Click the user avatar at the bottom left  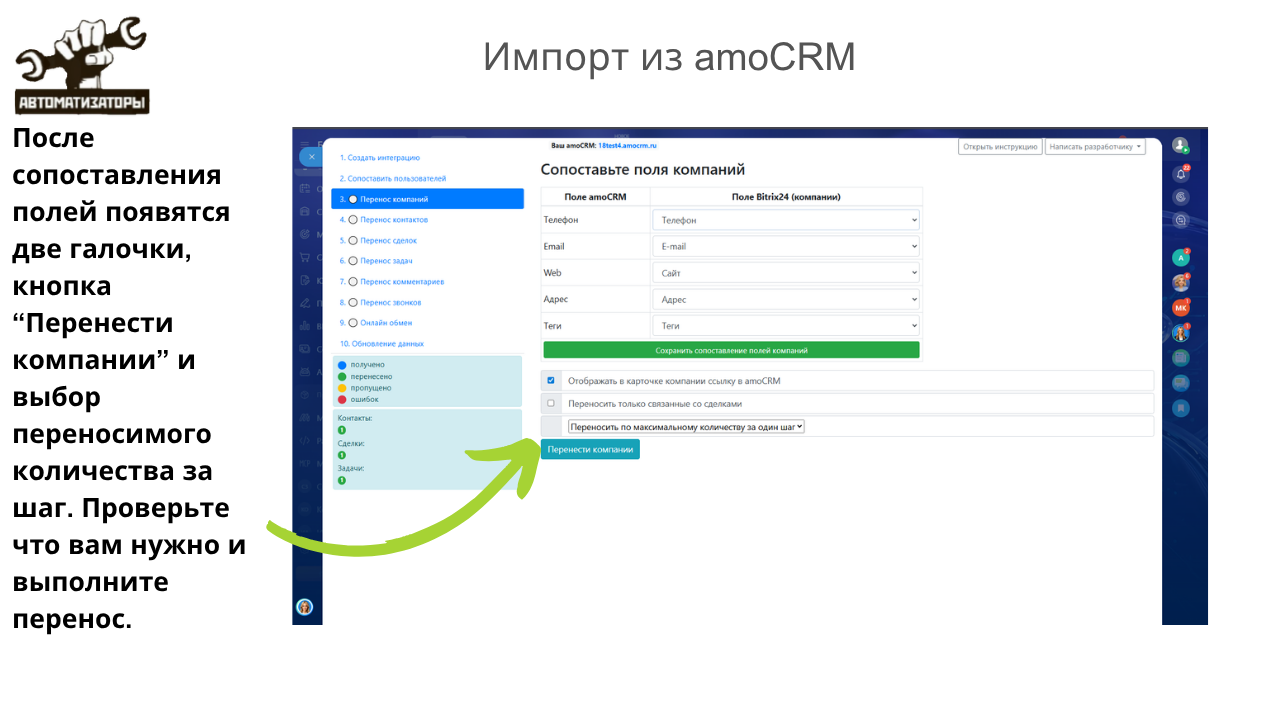(x=305, y=607)
